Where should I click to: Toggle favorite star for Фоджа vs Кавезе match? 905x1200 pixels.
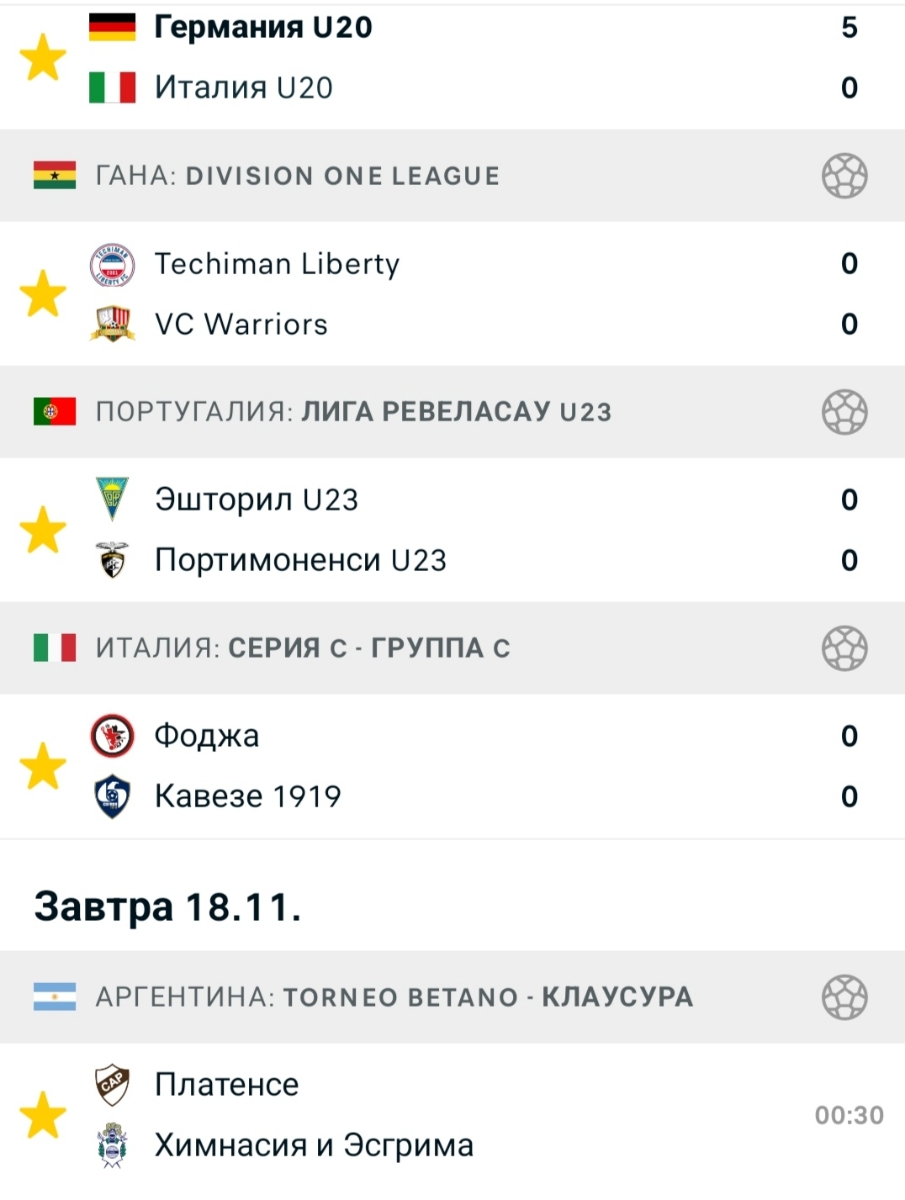pyautogui.click(x=44, y=767)
